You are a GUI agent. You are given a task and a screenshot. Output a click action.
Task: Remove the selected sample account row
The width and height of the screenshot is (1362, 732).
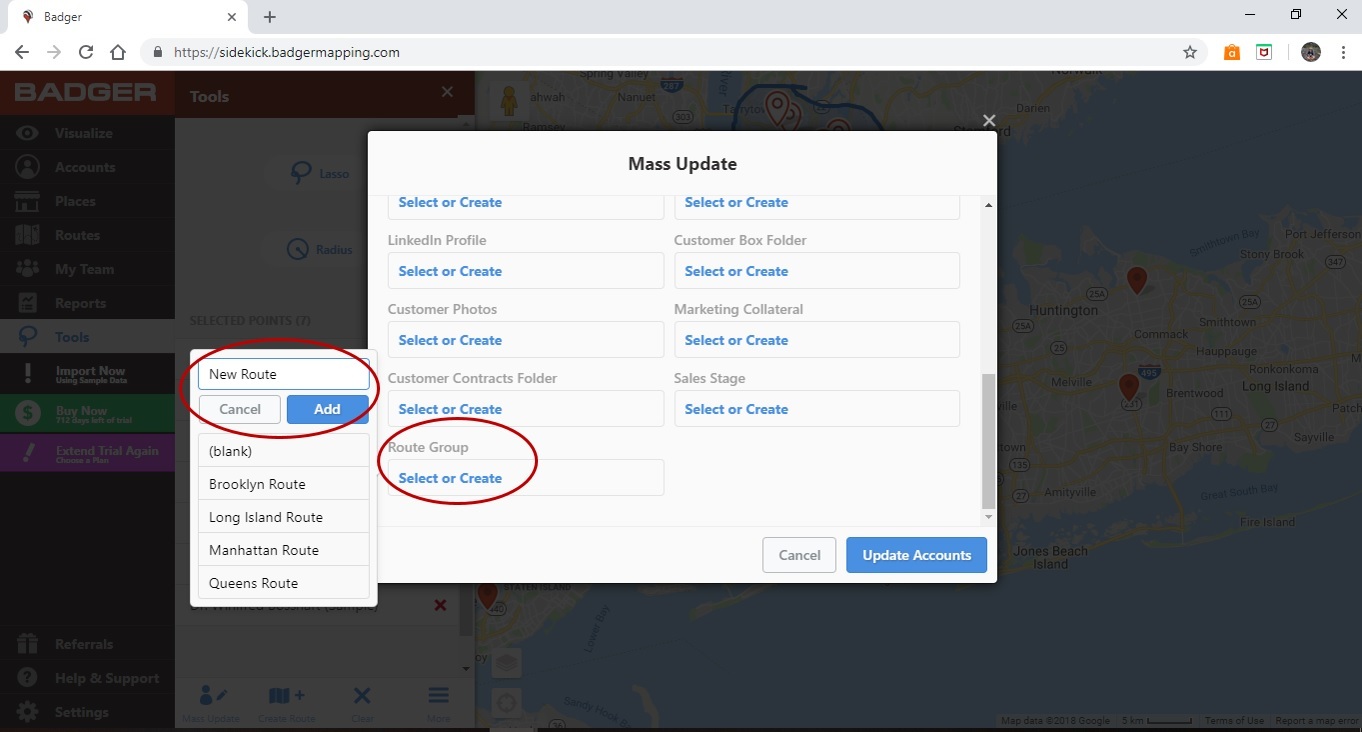tap(440, 605)
